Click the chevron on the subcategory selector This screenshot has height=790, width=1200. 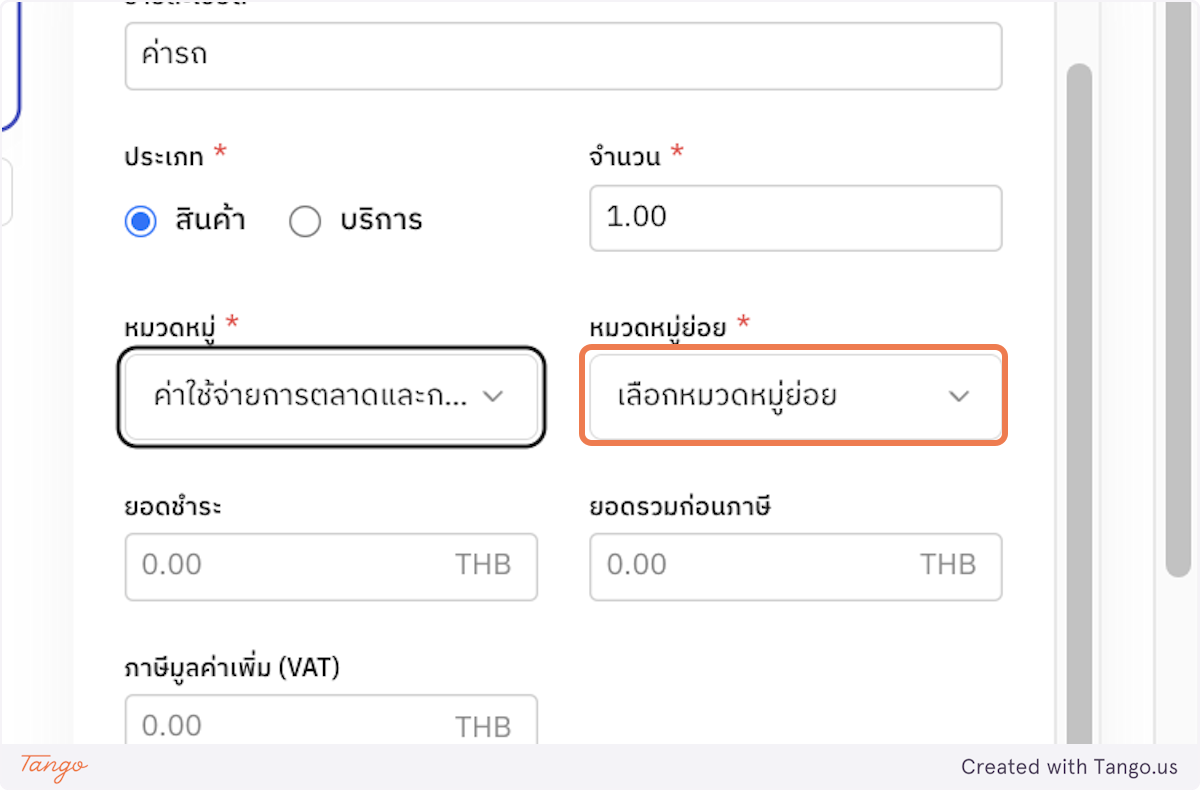pyautogui.click(x=959, y=396)
